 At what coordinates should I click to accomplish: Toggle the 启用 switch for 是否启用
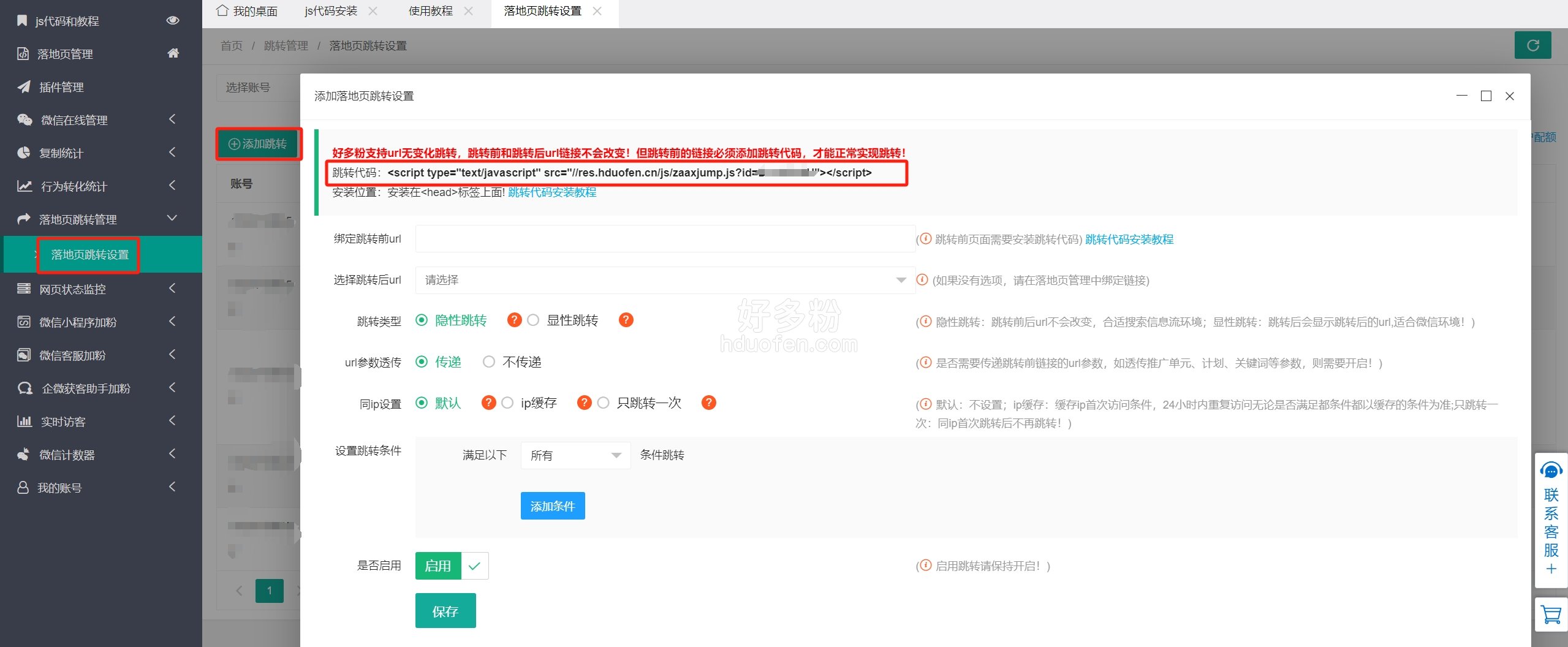(452, 566)
